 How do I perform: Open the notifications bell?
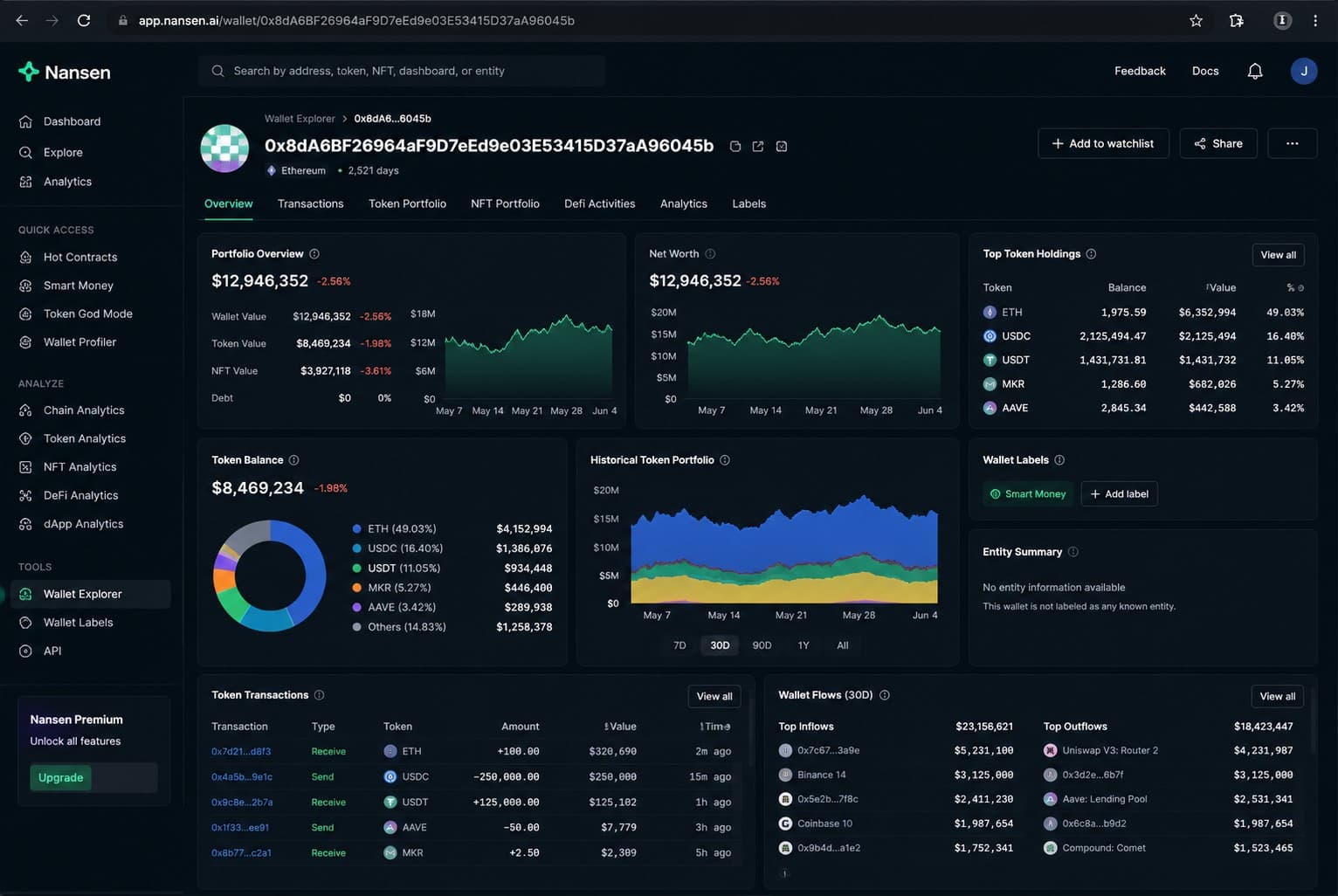pos(1255,71)
